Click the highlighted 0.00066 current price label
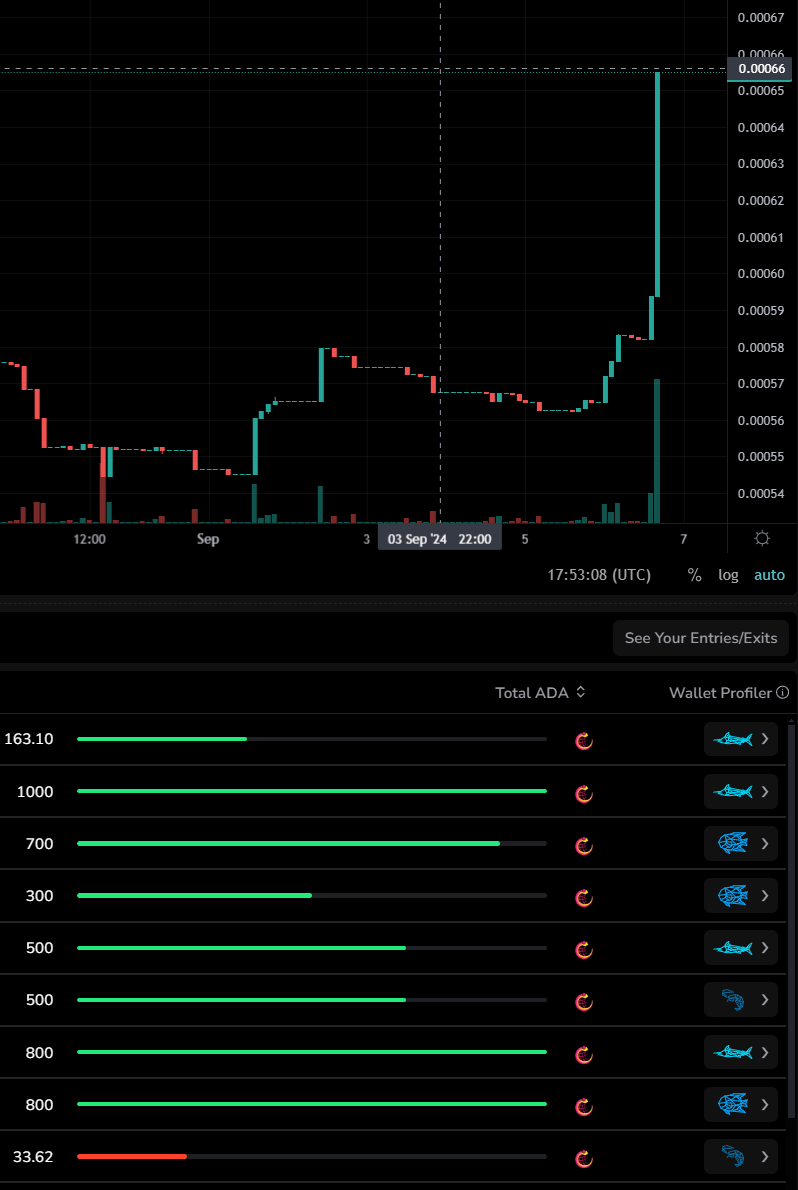This screenshot has height=1190, width=798. 762,69
